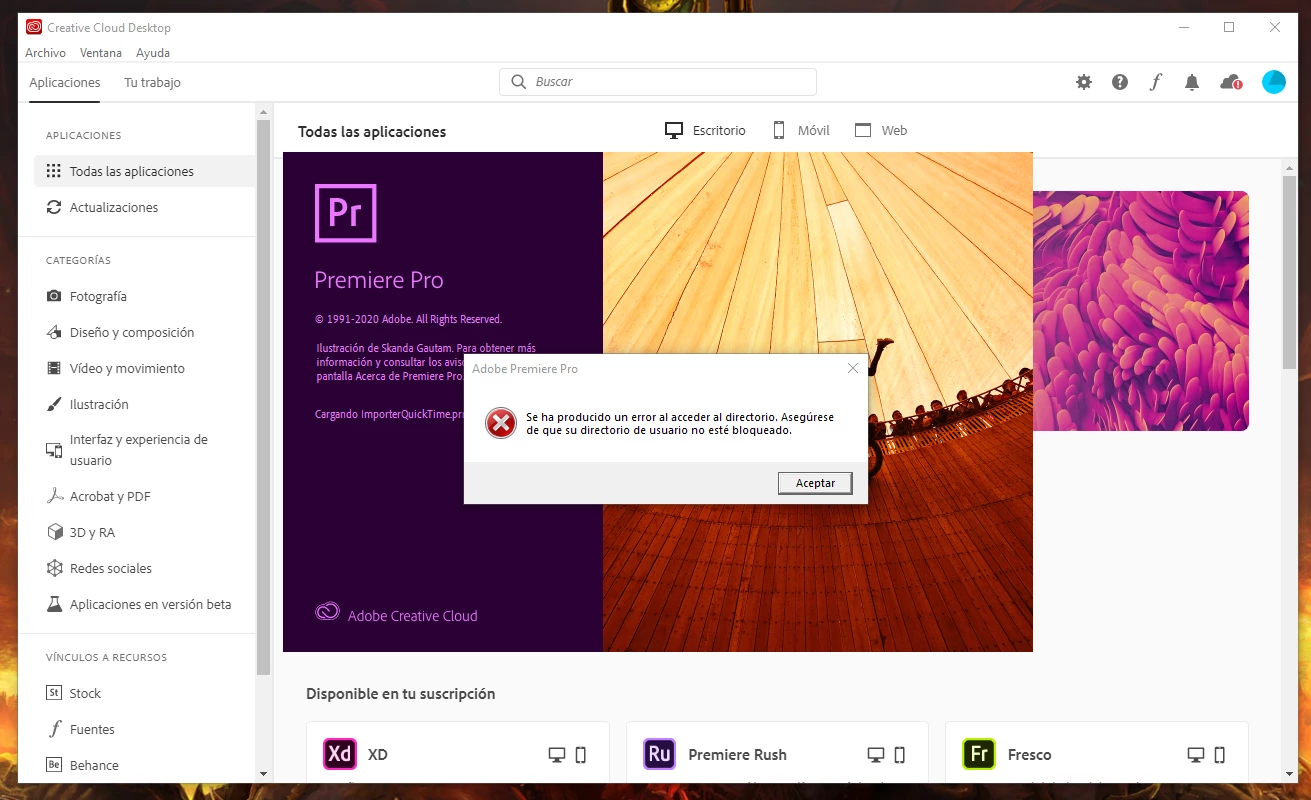Click the mobile icon on XD card
Image resolution: width=1311 pixels, height=800 pixels.
coord(580,755)
